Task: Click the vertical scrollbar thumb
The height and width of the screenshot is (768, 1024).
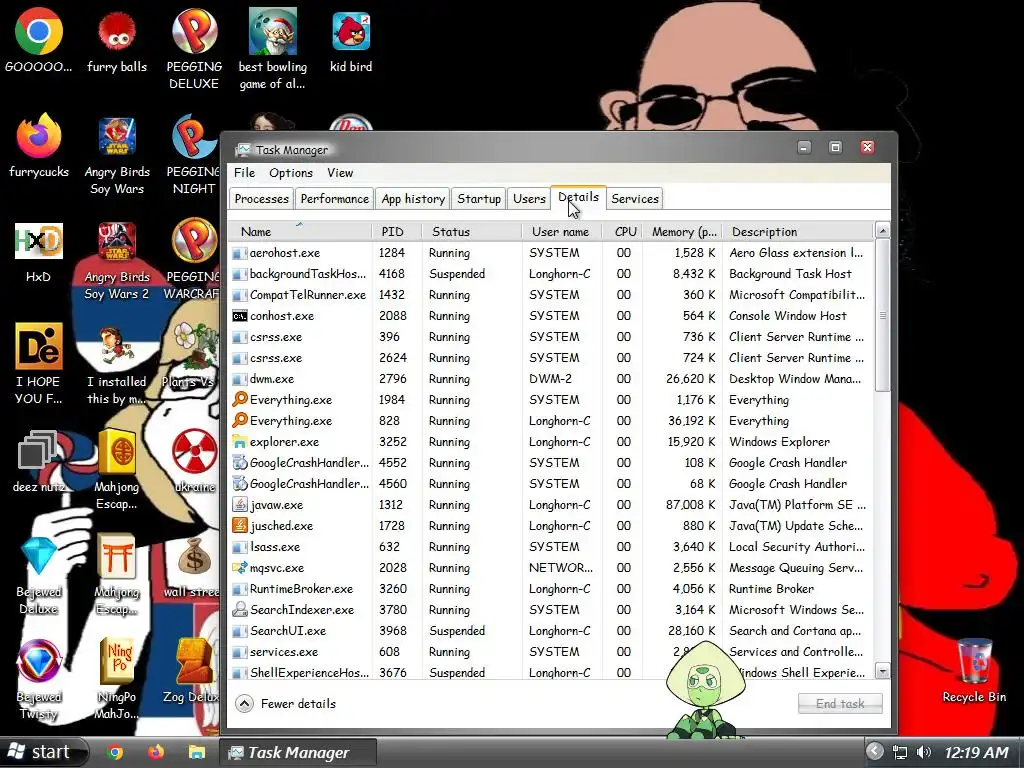Action: 882,315
